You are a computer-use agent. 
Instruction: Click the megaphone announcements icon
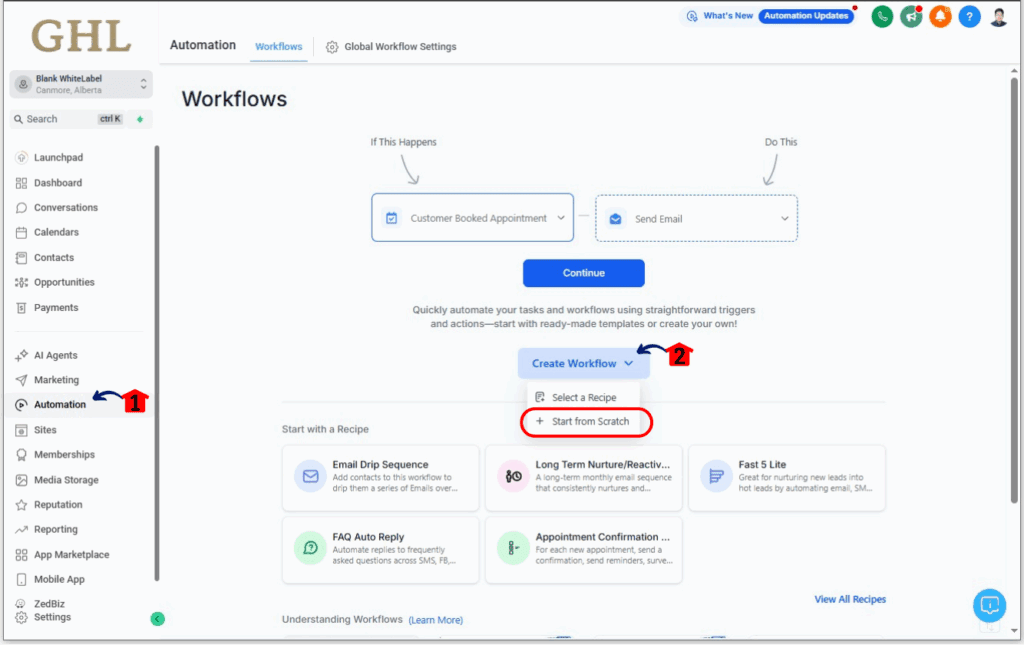910,16
